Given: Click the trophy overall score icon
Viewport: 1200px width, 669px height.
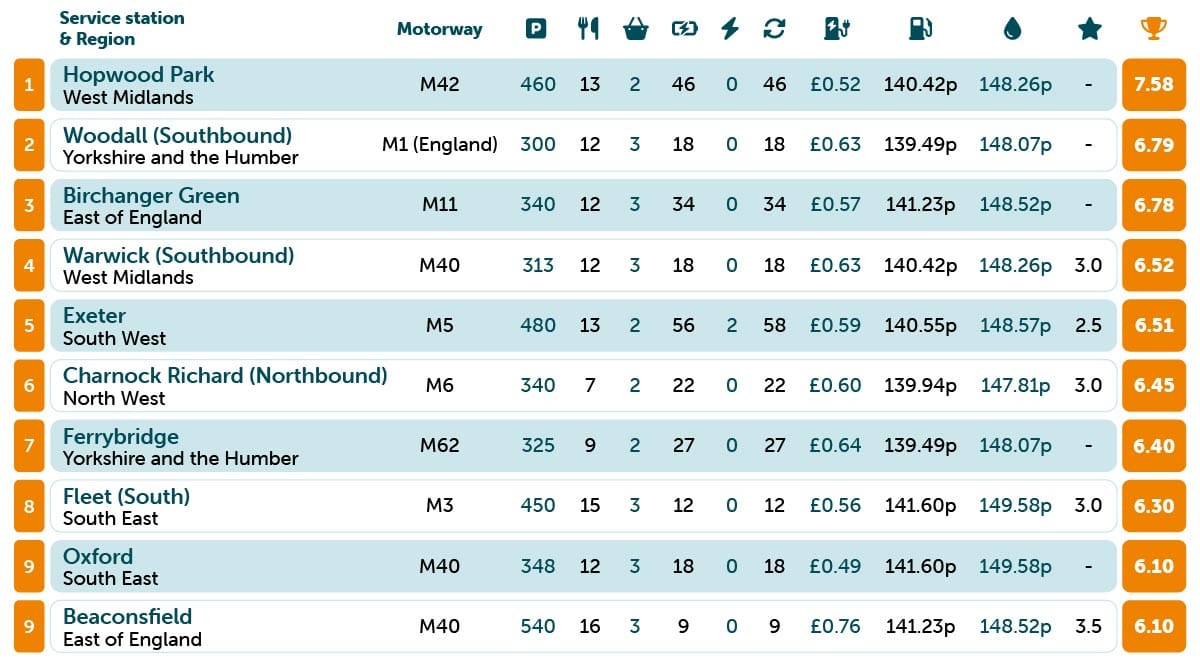Looking at the screenshot, I should (1154, 29).
